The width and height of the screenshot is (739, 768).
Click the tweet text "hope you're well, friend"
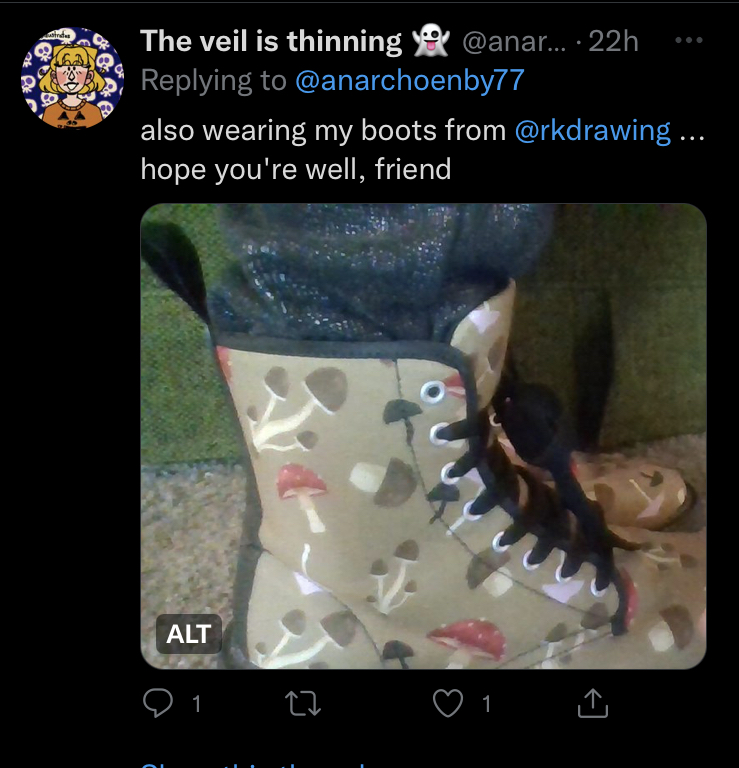point(296,169)
